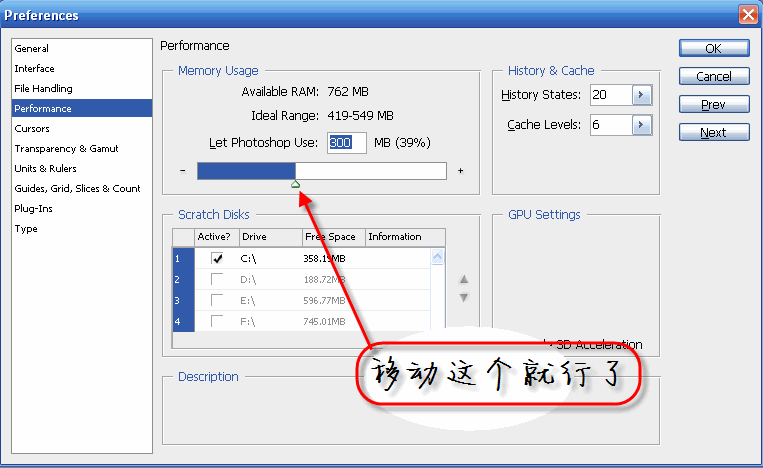Click the Available RAM 762 MB value

(x=348, y=91)
